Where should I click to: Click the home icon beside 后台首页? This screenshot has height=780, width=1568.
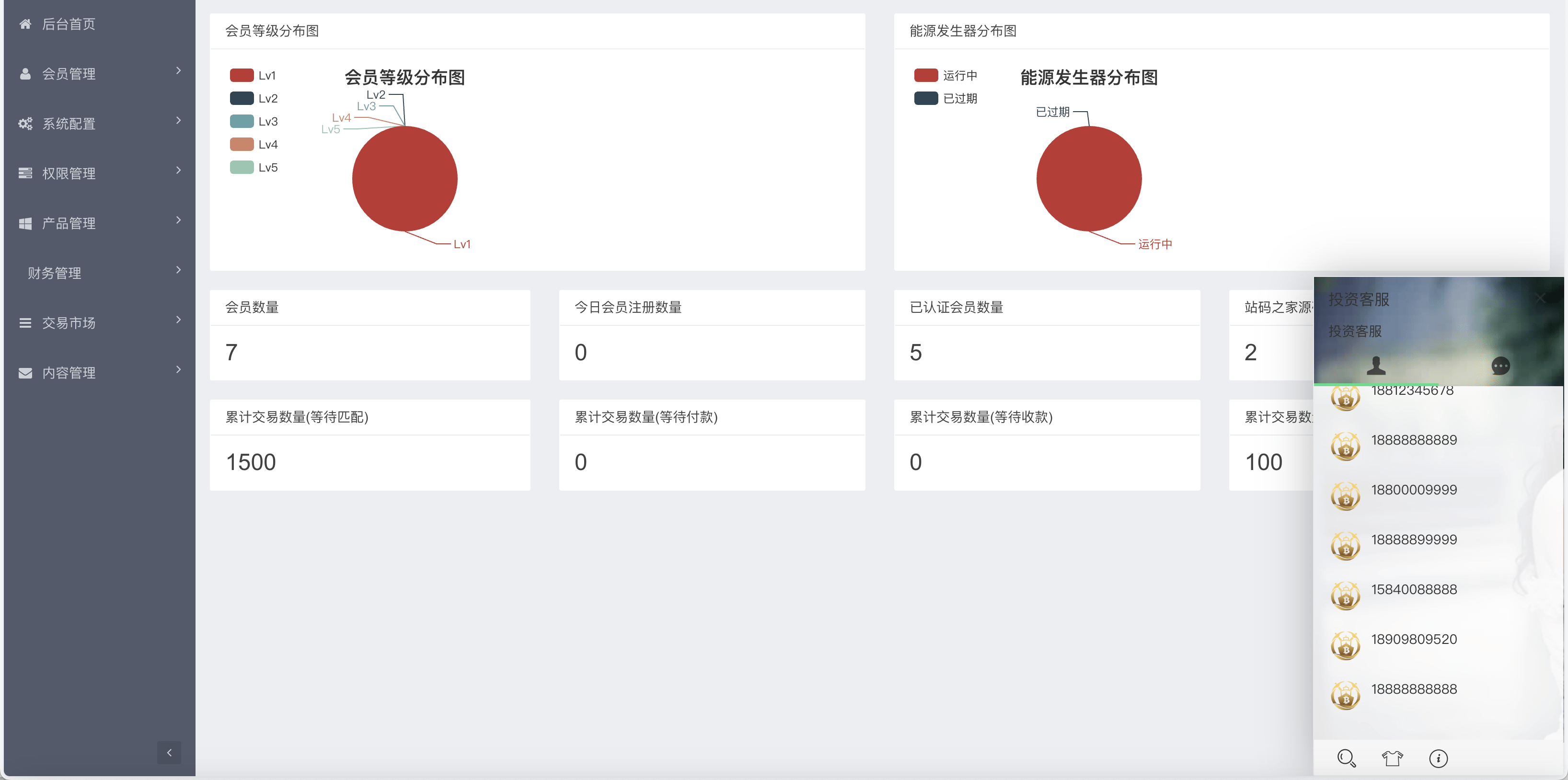(x=25, y=24)
